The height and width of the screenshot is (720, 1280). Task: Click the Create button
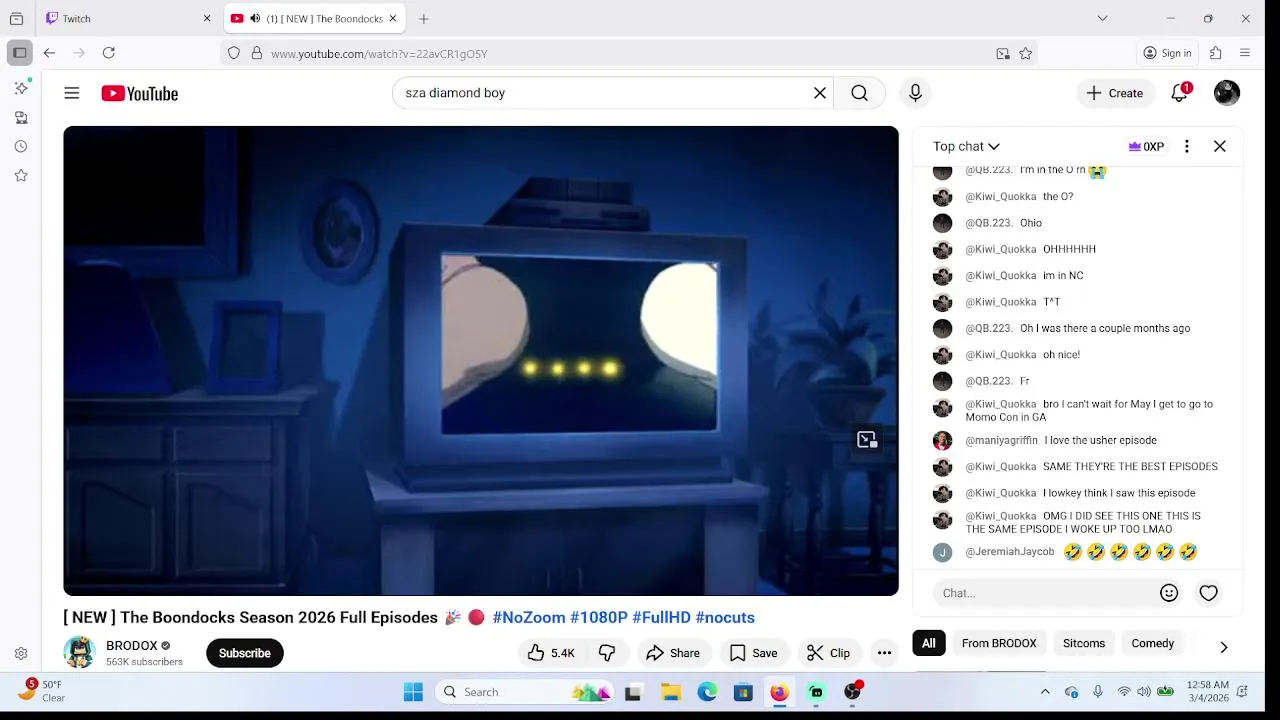1115,93
